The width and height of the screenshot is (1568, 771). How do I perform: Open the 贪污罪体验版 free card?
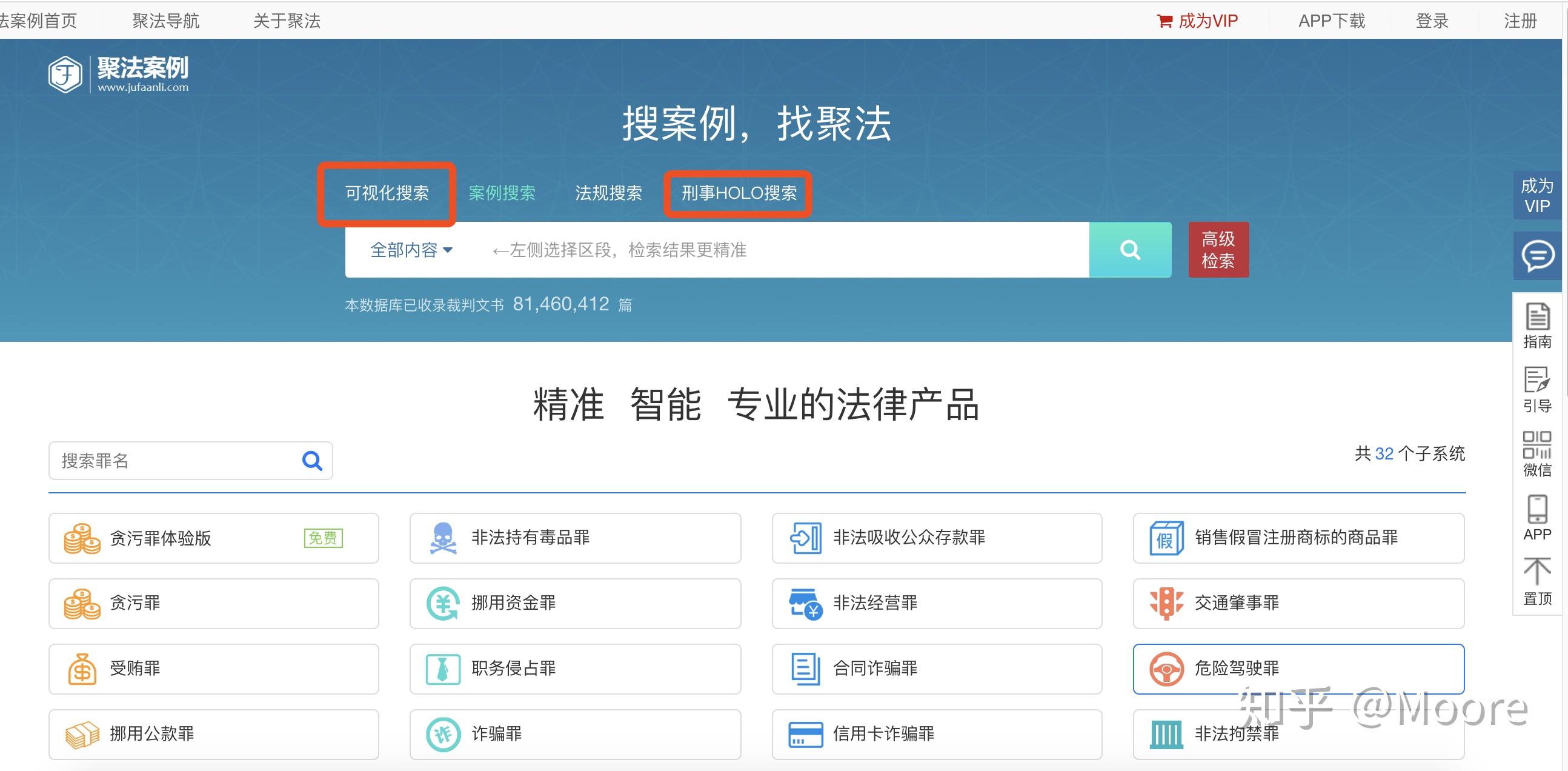tap(213, 538)
